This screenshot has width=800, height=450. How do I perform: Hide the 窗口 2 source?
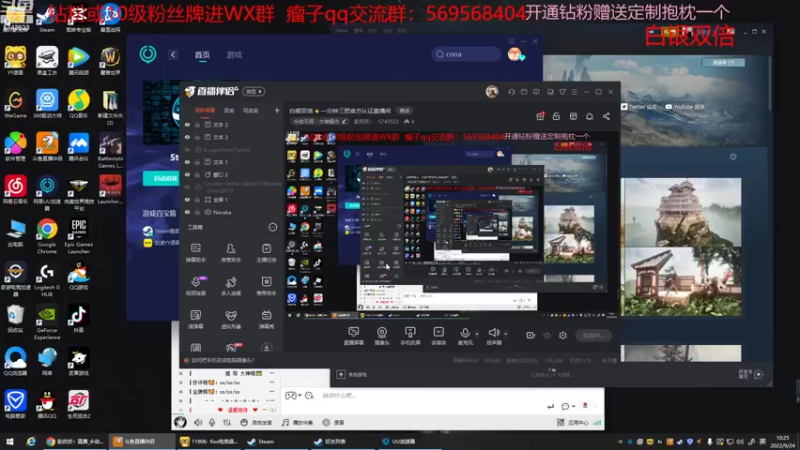coord(187,174)
